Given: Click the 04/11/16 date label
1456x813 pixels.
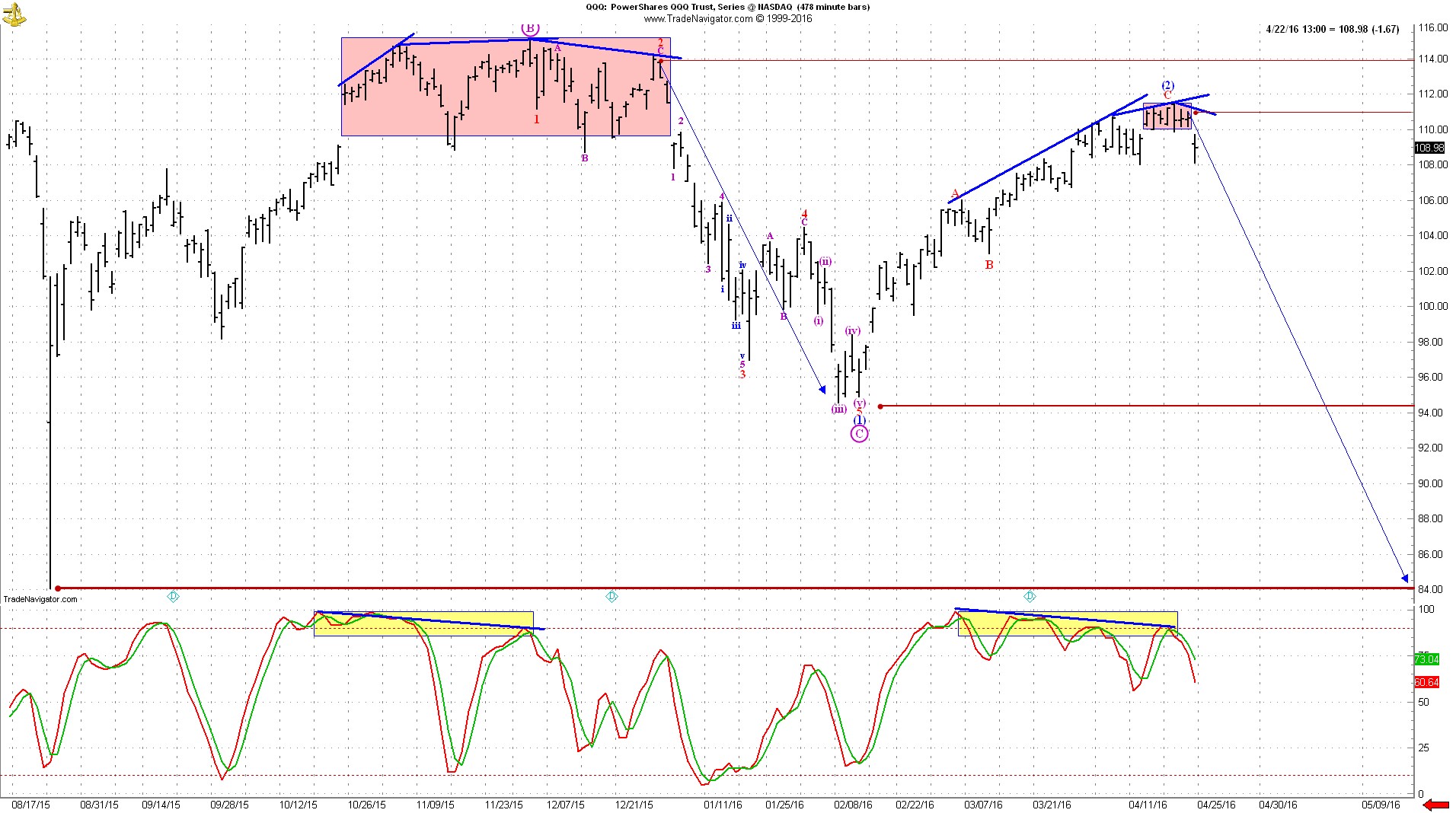Looking at the screenshot, I should tap(1148, 805).
